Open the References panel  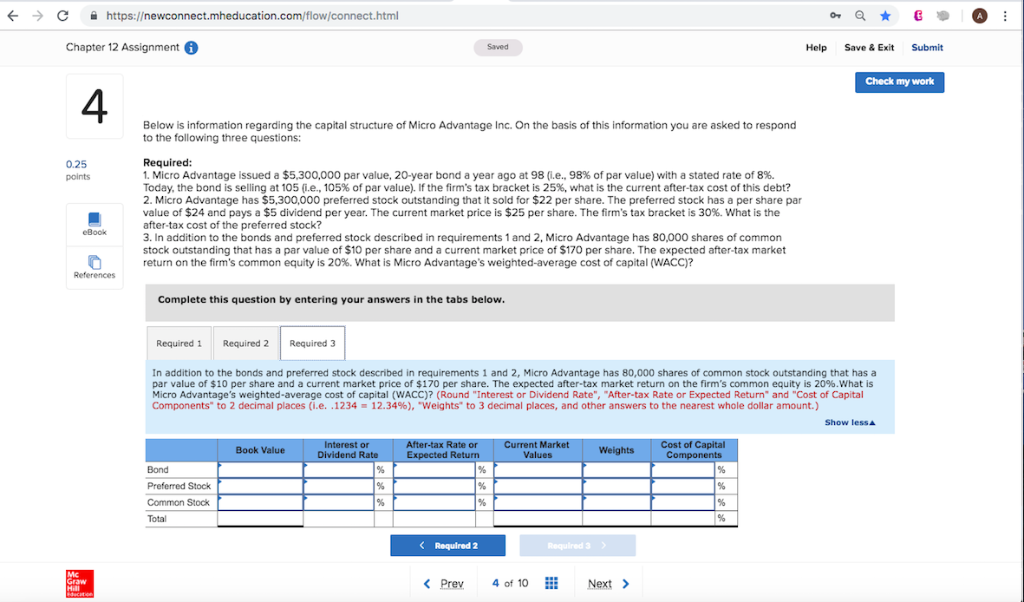point(93,263)
